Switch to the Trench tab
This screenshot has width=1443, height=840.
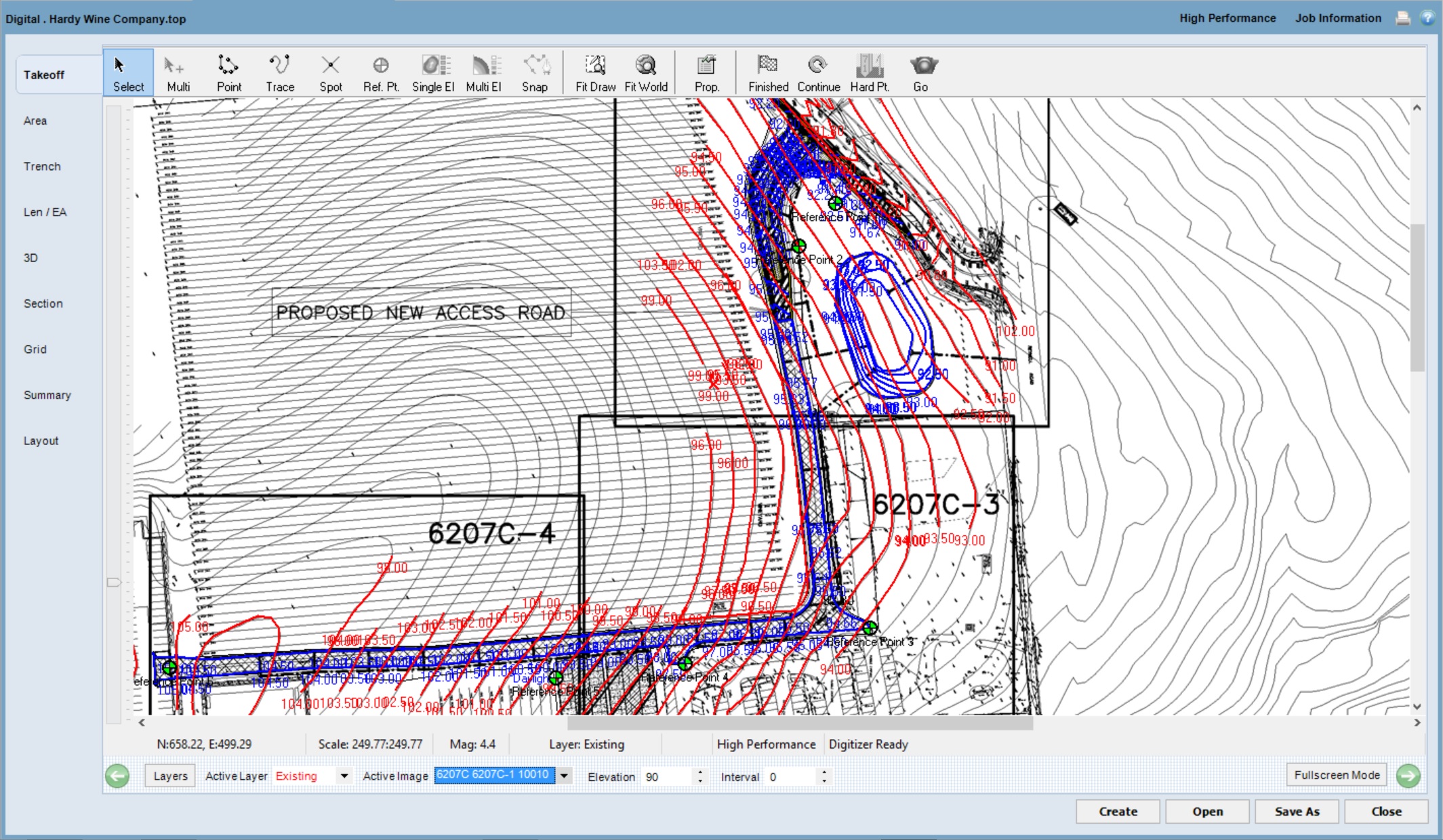[42, 167]
